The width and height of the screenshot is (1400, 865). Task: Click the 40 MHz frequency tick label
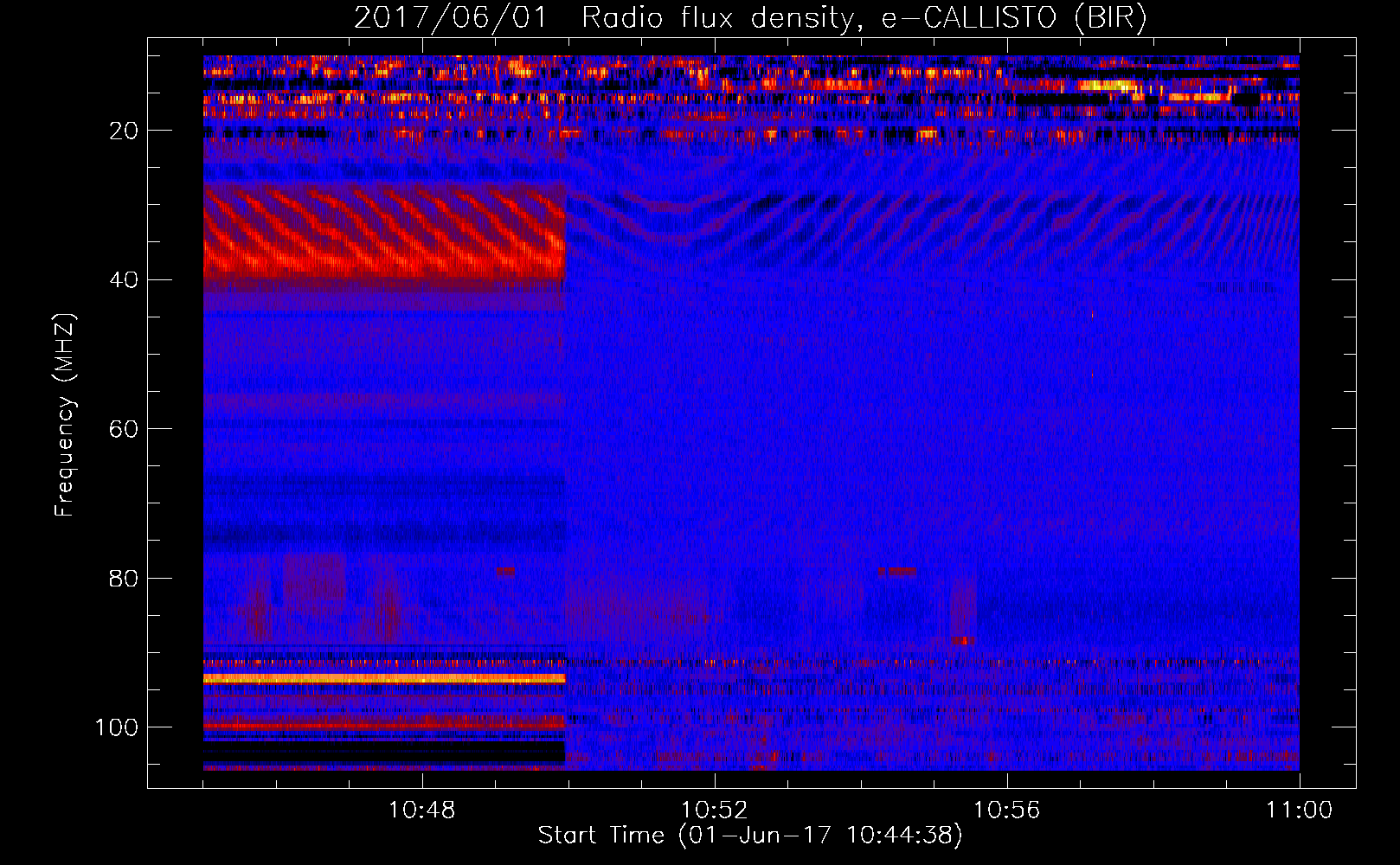click(x=124, y=280)
